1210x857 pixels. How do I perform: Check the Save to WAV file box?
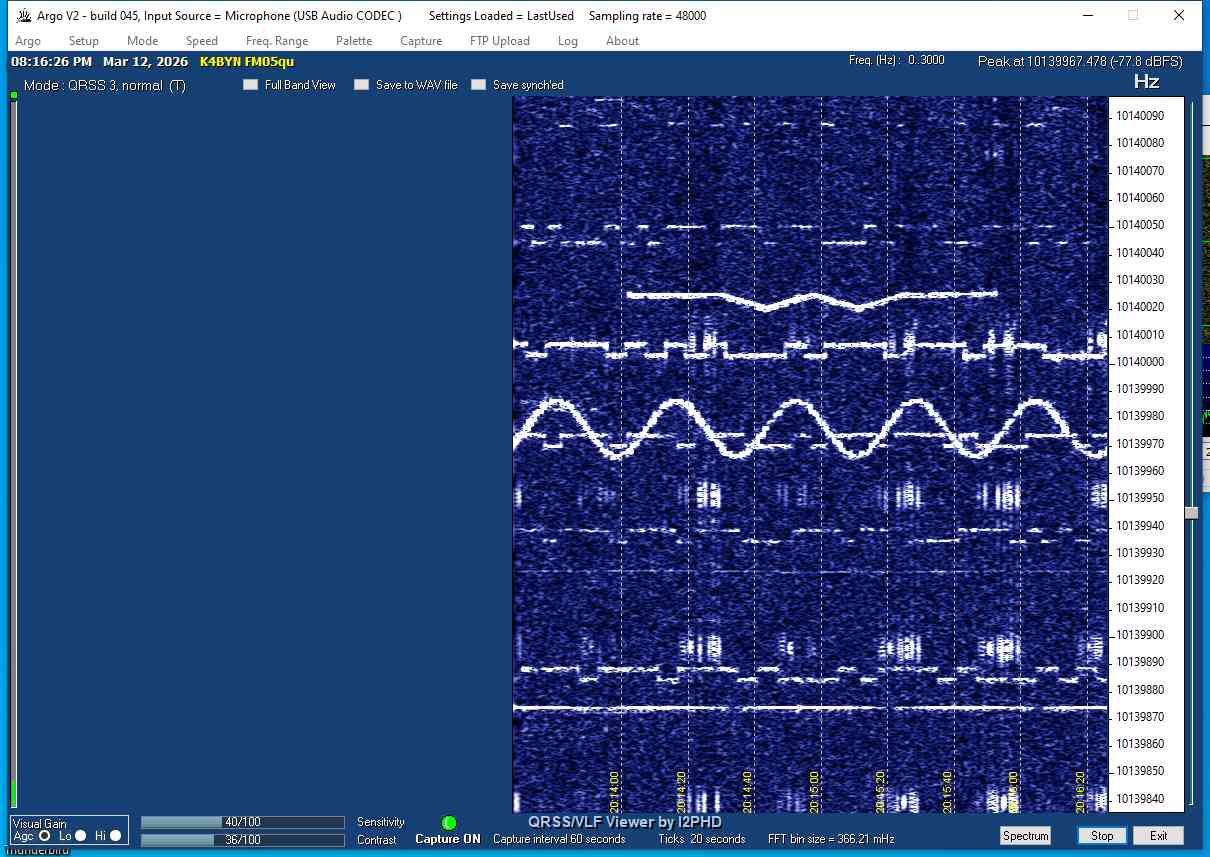tap(362, 85)
